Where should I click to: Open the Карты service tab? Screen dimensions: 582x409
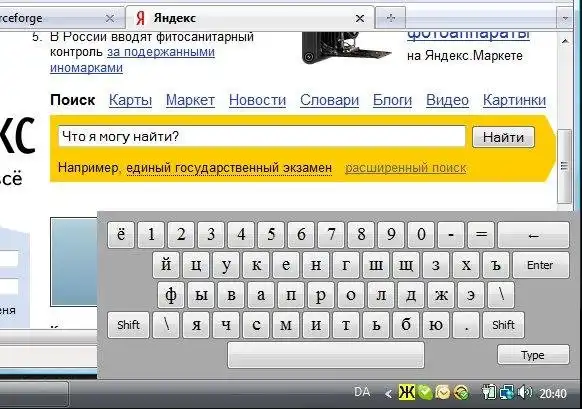(130, 100)
